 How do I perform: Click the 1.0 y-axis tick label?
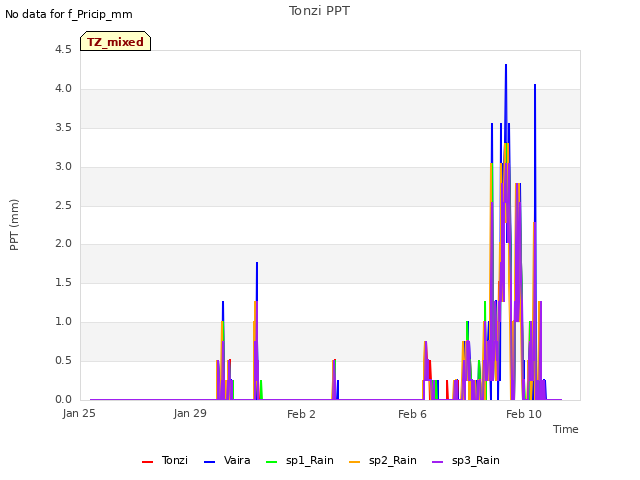click(x=63, y=322)
